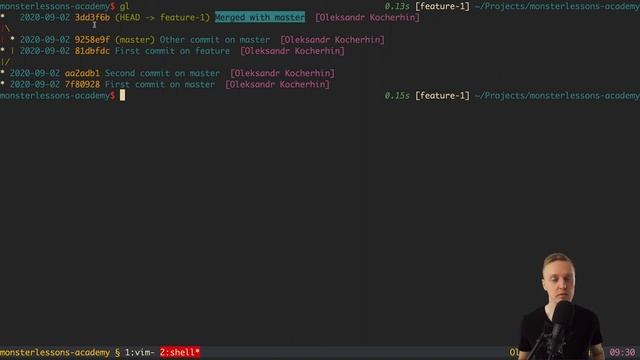Click the commit hash '7f80928'
The image size is (640, 360).
tap(82, 84)
